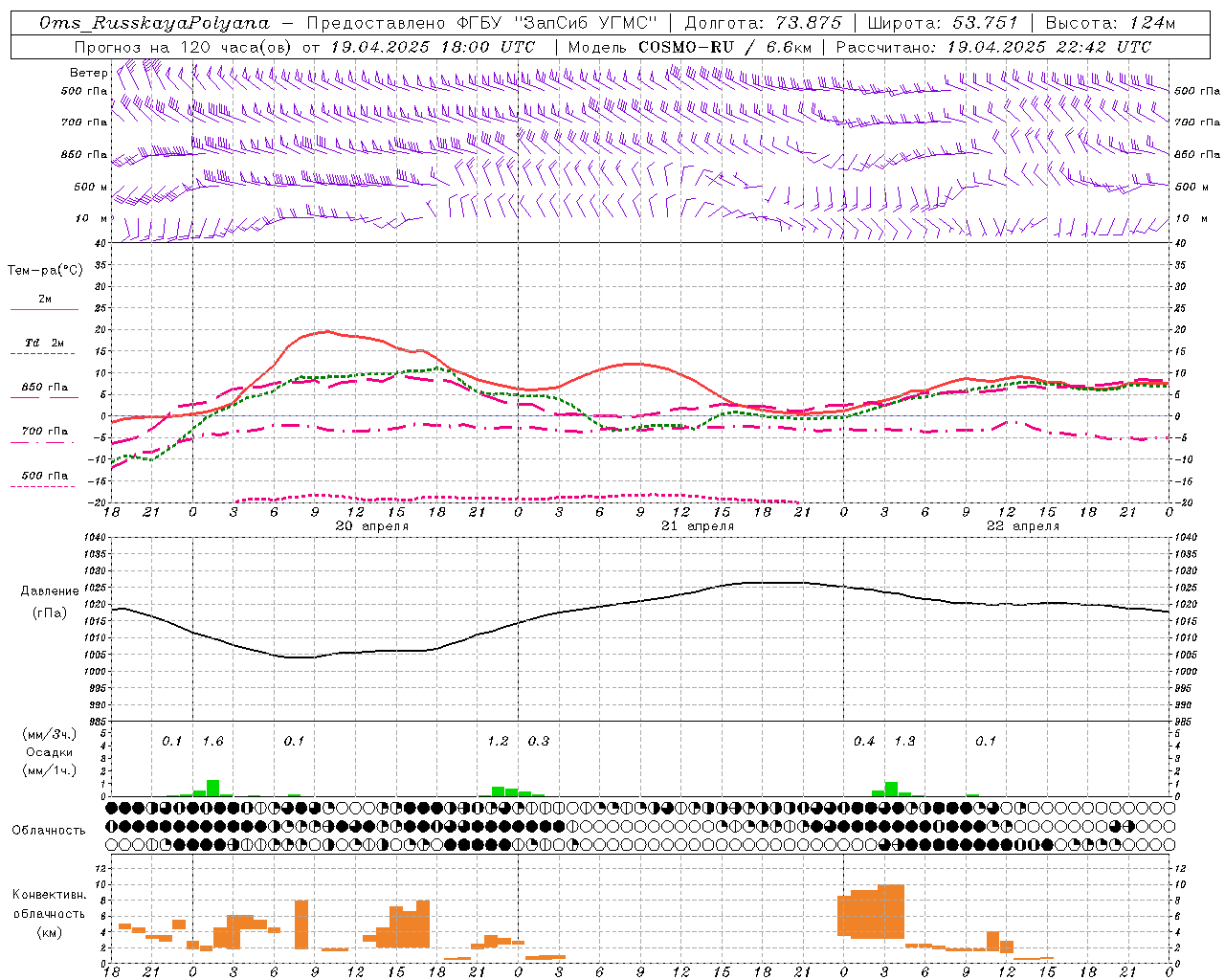1225x980 pixels.
Task: Click the Давление pressure panel label
Action: (50, 591)
